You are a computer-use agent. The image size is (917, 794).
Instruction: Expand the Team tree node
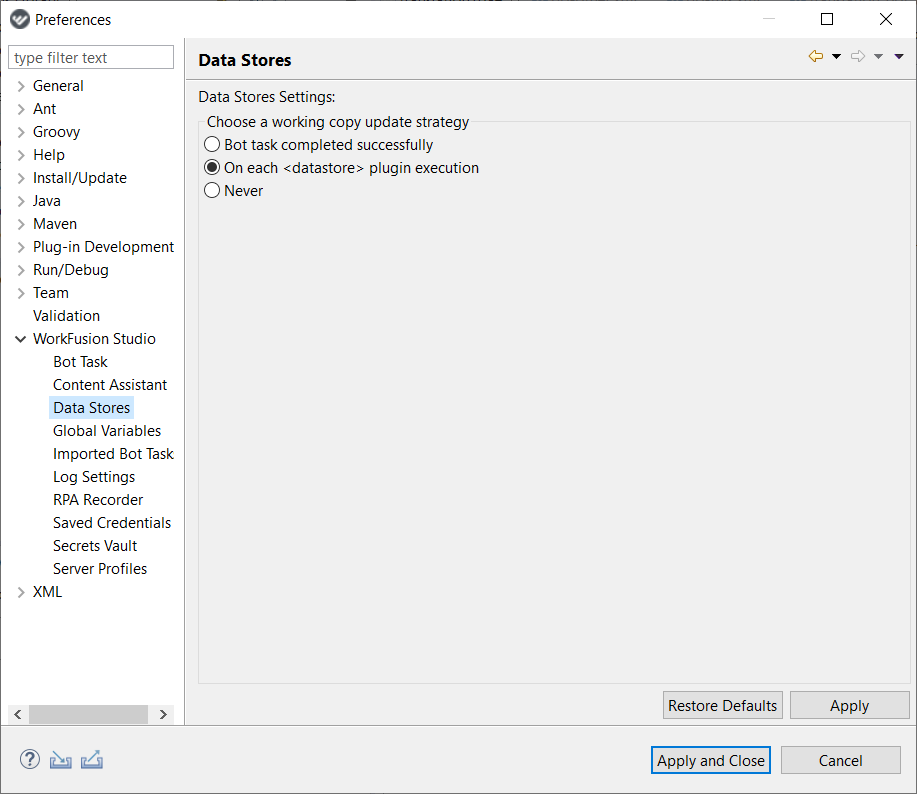tap(21, 294)
